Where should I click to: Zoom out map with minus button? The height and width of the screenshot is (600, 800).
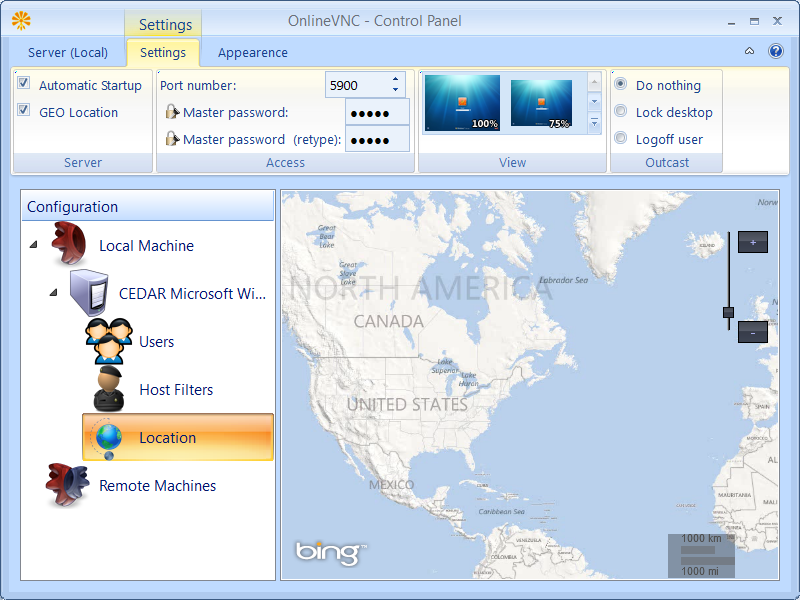[x=753, y=333]
